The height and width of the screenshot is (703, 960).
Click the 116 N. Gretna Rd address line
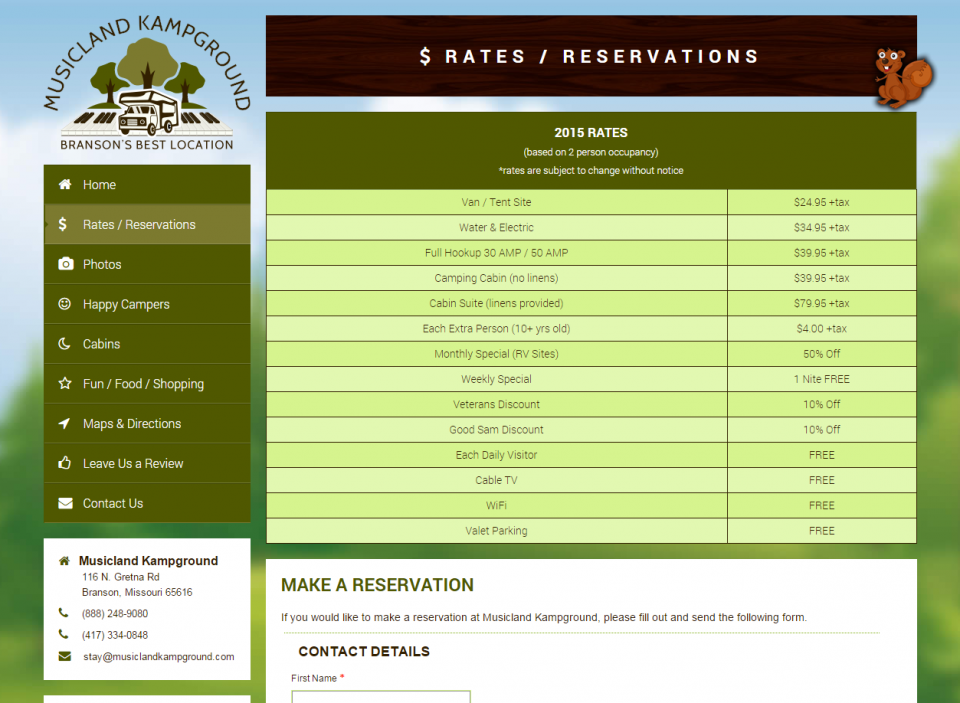coord(121,577)
